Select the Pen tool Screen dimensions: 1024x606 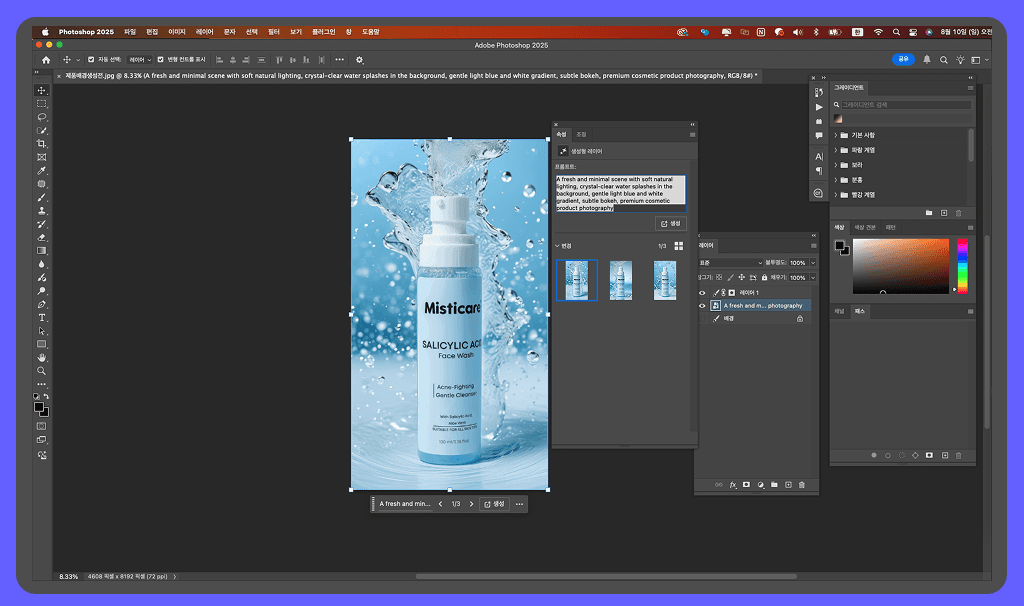pos(42,304)
